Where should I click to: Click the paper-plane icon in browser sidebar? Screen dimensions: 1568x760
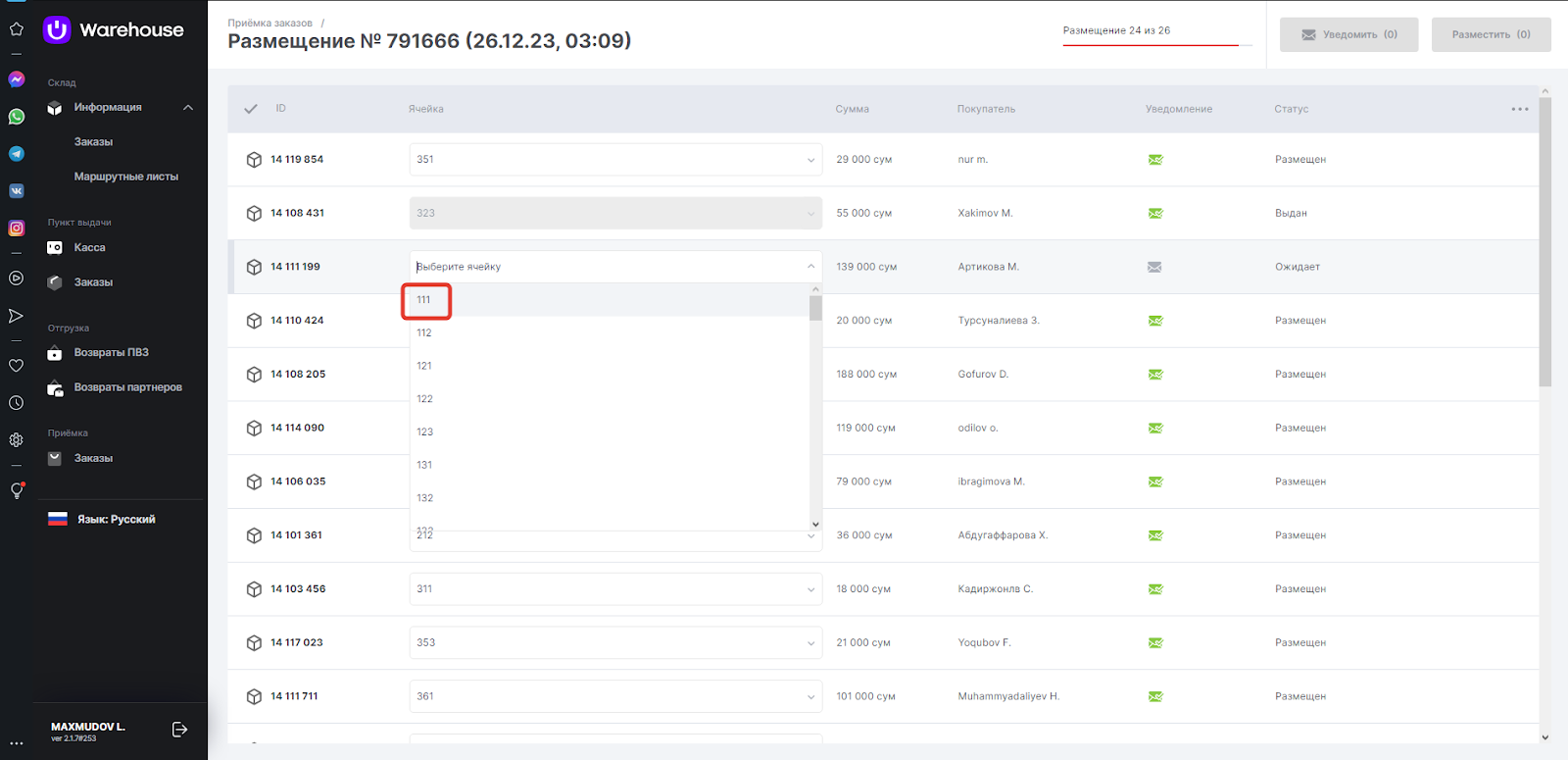tap(16, 316)
